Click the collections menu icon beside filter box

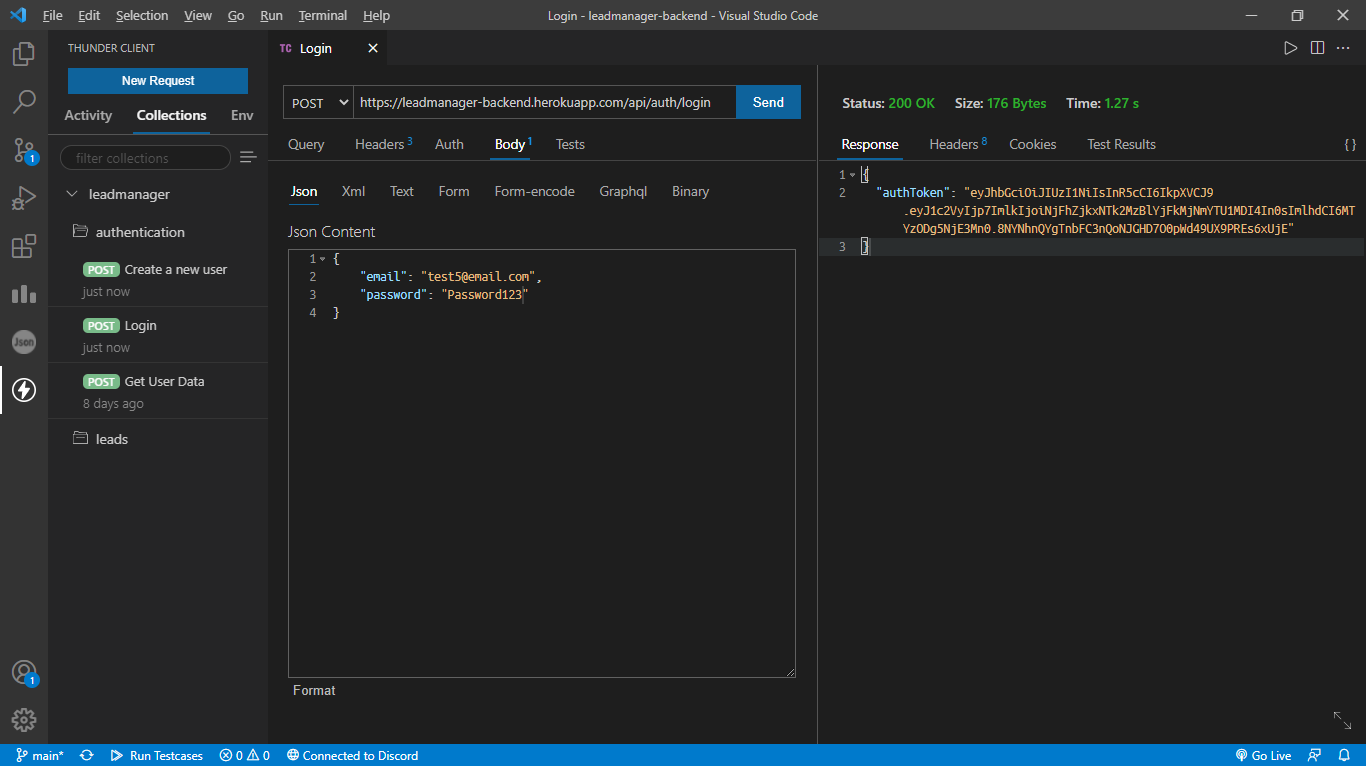(x=248, y=157)
